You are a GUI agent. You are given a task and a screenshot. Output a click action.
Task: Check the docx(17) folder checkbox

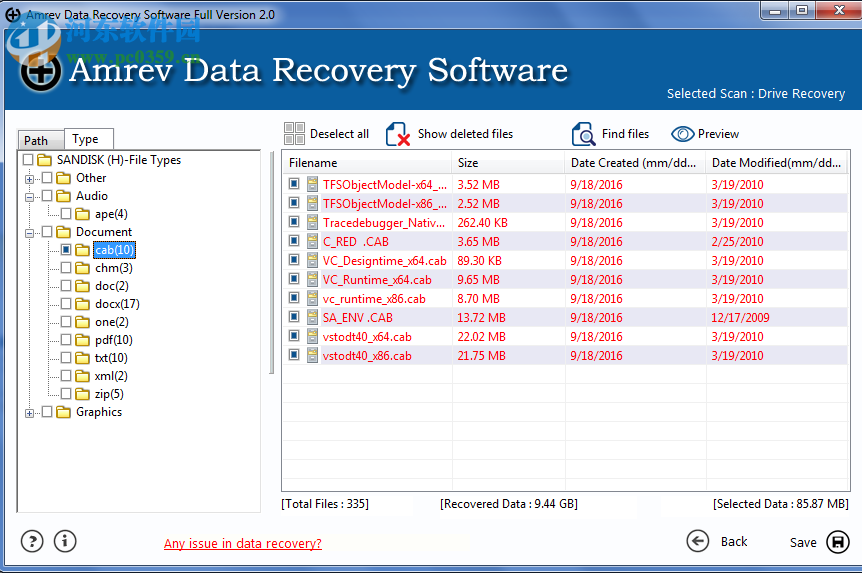point(66,304)
